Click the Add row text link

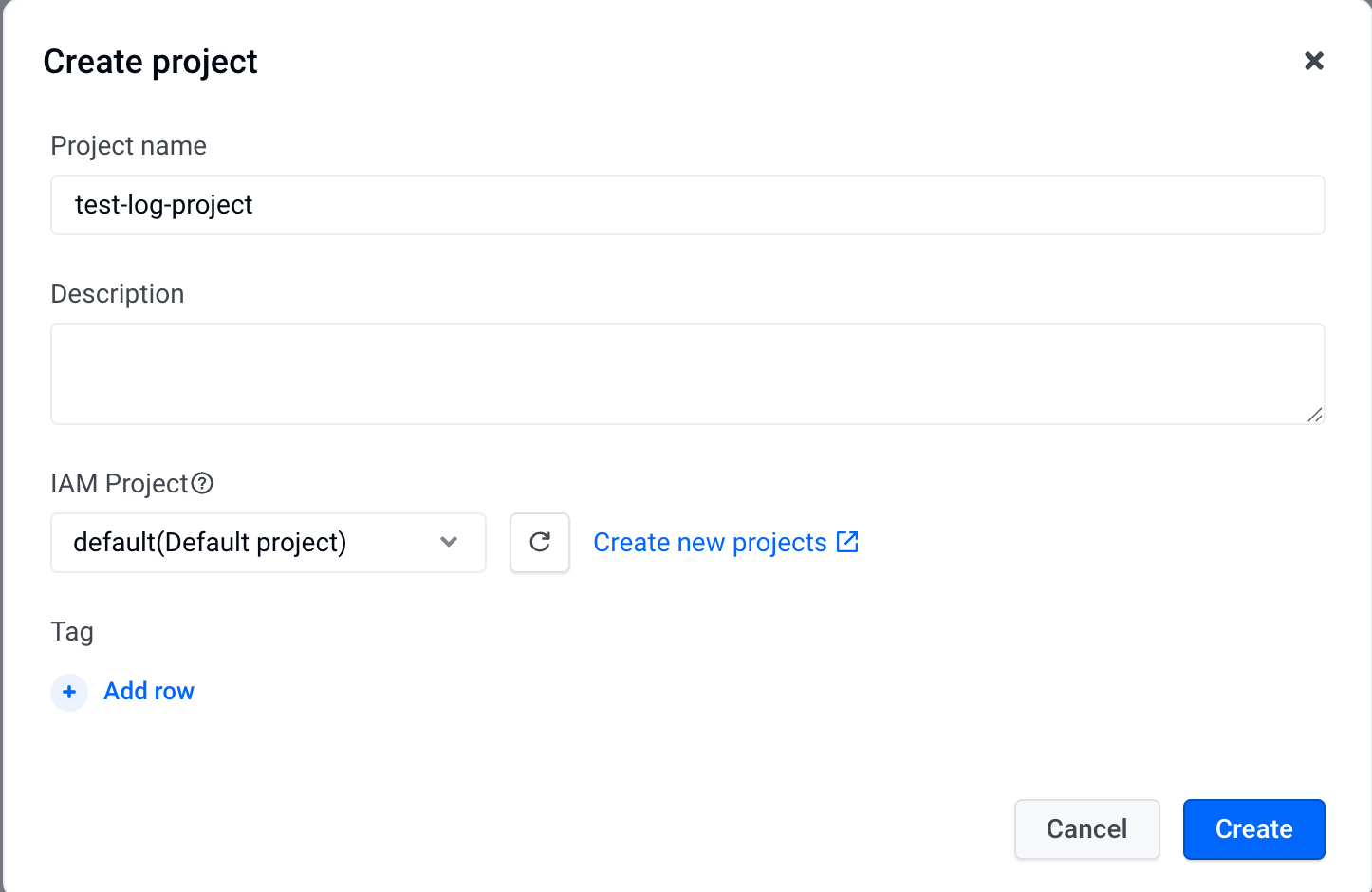coord(149,692)
